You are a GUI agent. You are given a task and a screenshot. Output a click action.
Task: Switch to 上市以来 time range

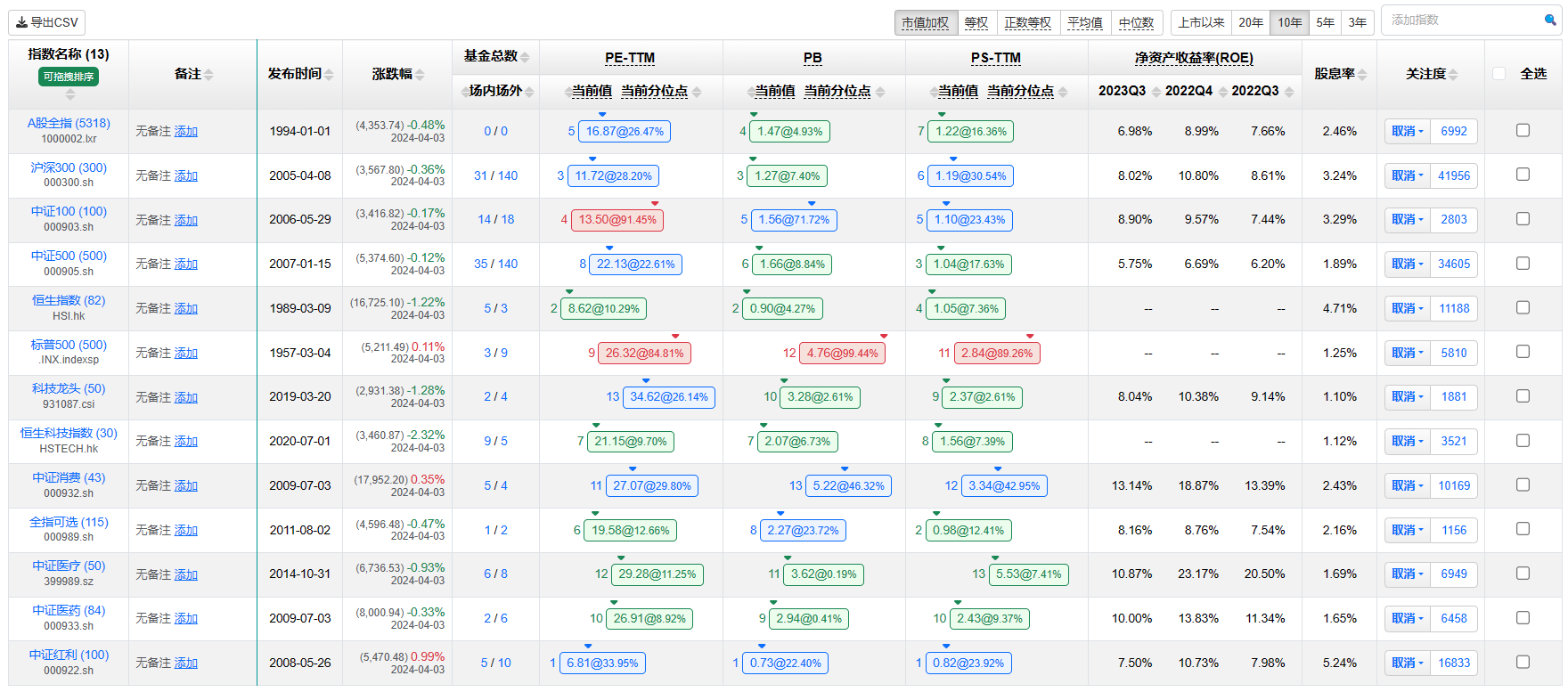point(1201,22)
